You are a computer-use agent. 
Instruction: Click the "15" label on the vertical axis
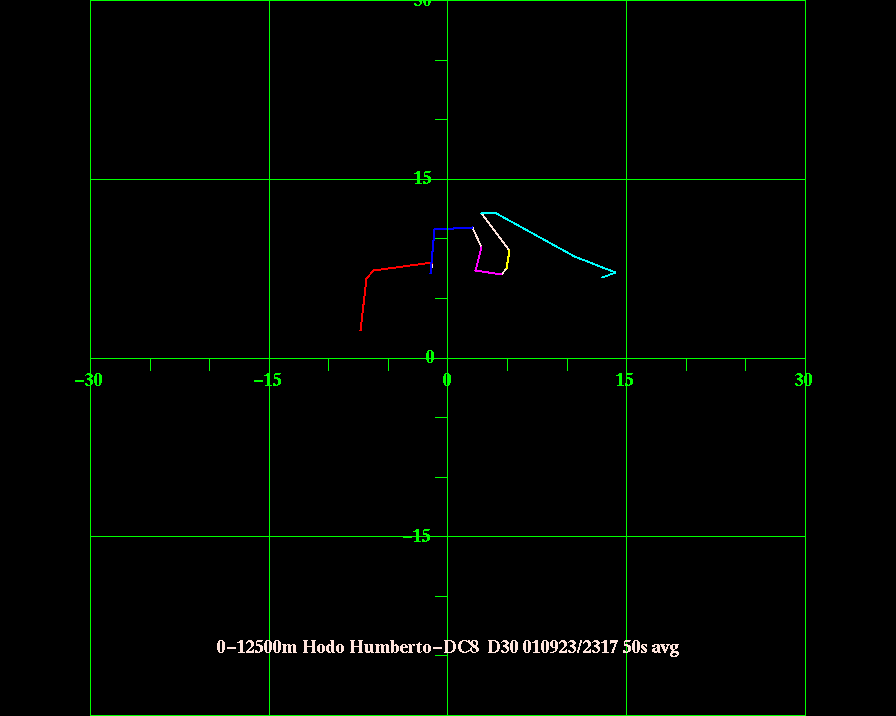point(423,178)
